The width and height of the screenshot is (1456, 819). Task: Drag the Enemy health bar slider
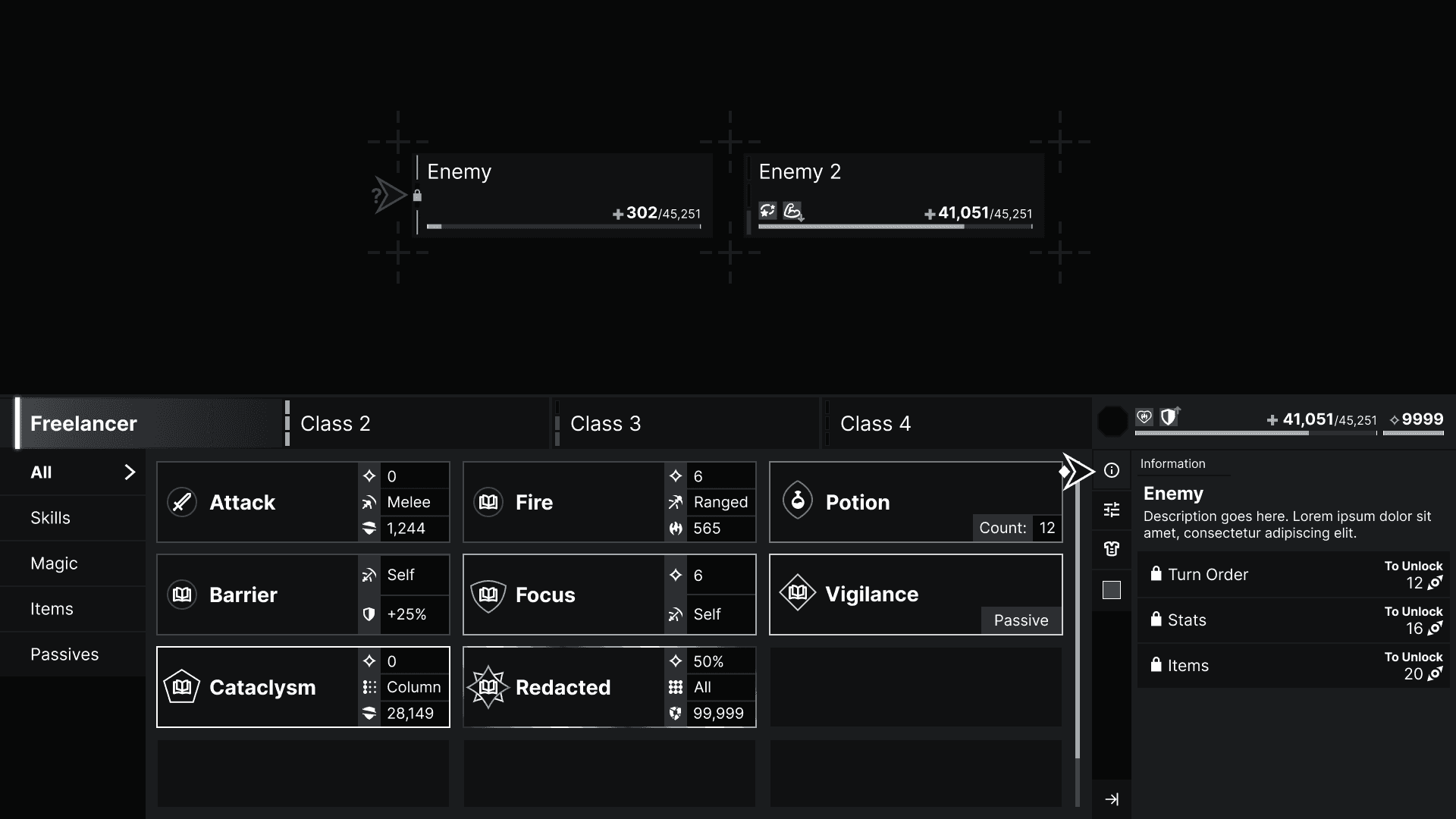pyautogui.click(x=435, y=226)
